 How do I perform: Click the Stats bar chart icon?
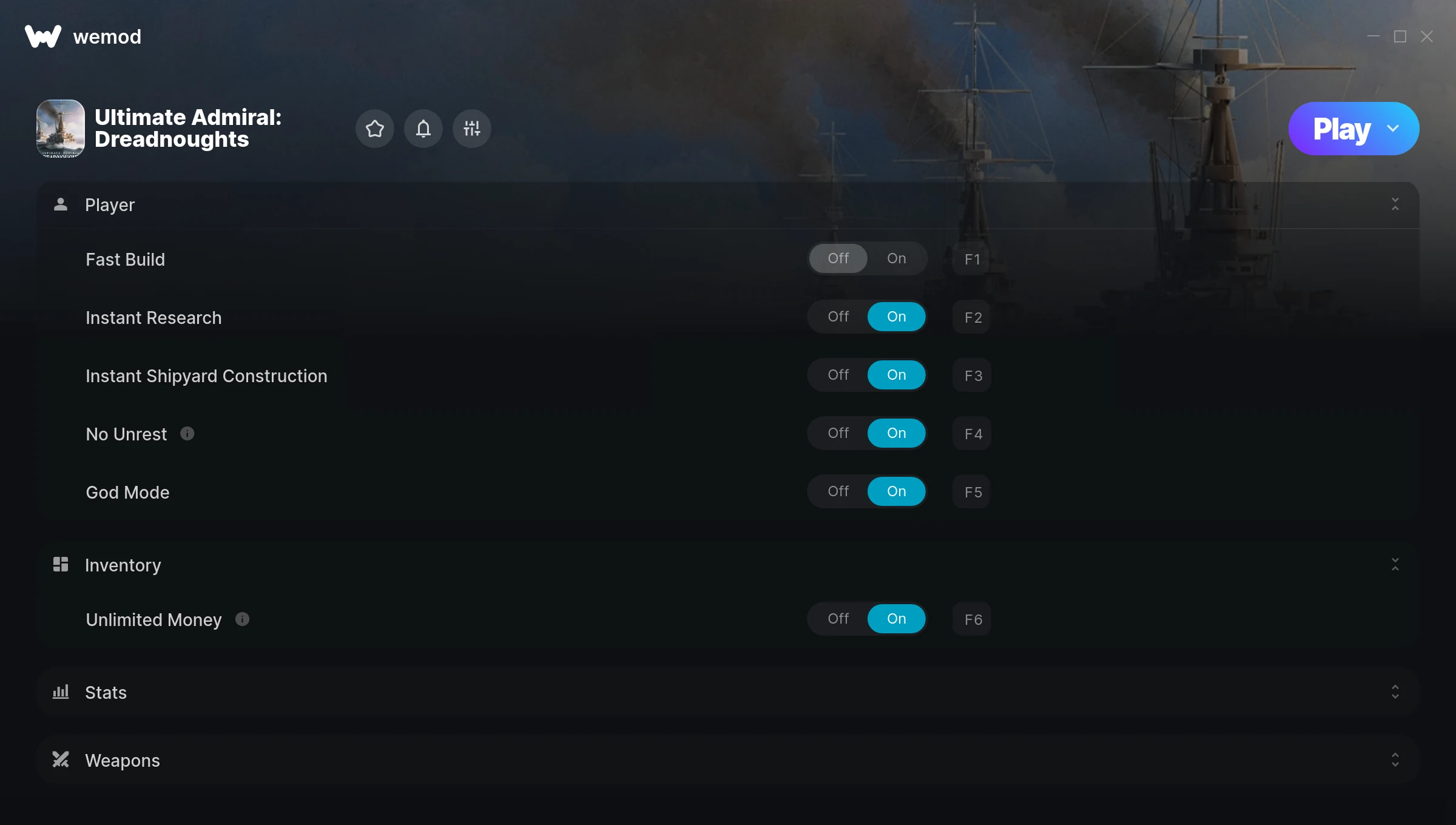(60, 692)
